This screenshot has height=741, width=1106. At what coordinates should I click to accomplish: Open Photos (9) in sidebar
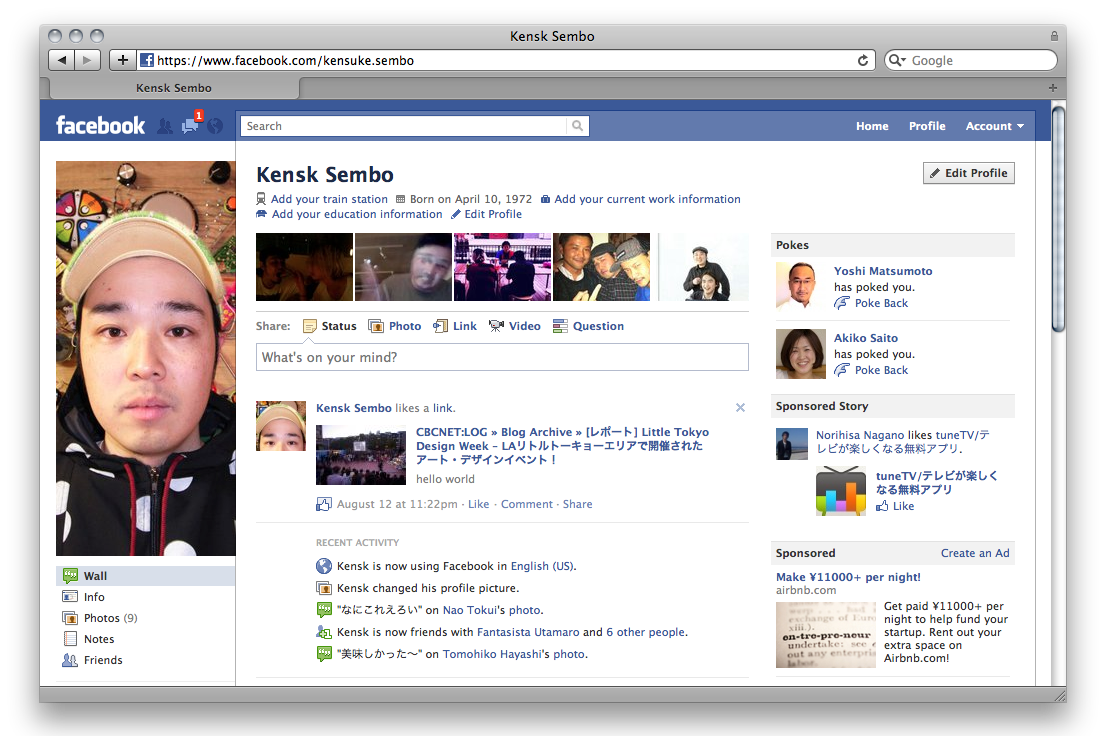pos(145,618)
